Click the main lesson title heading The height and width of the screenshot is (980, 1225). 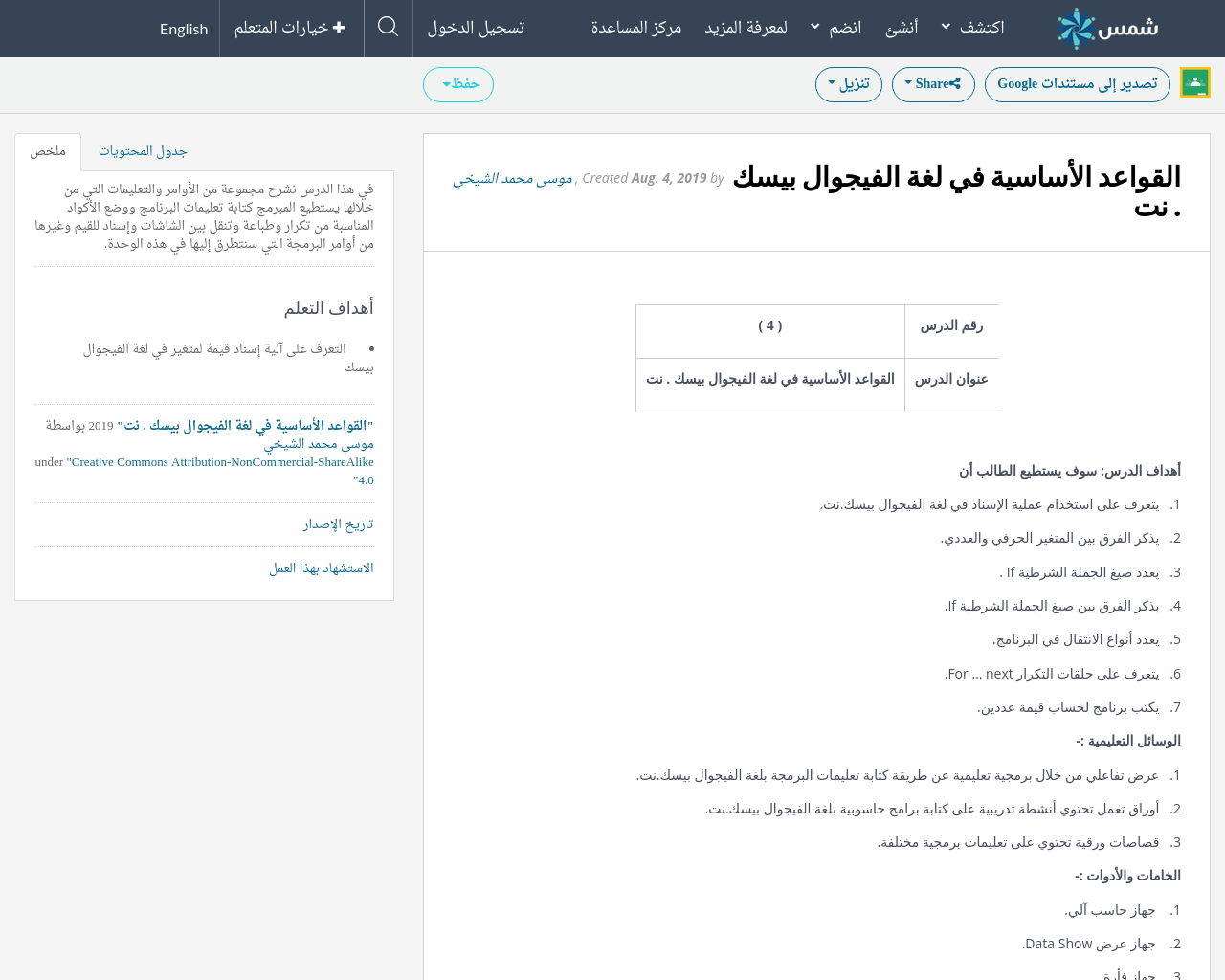[x=956, y=191]
